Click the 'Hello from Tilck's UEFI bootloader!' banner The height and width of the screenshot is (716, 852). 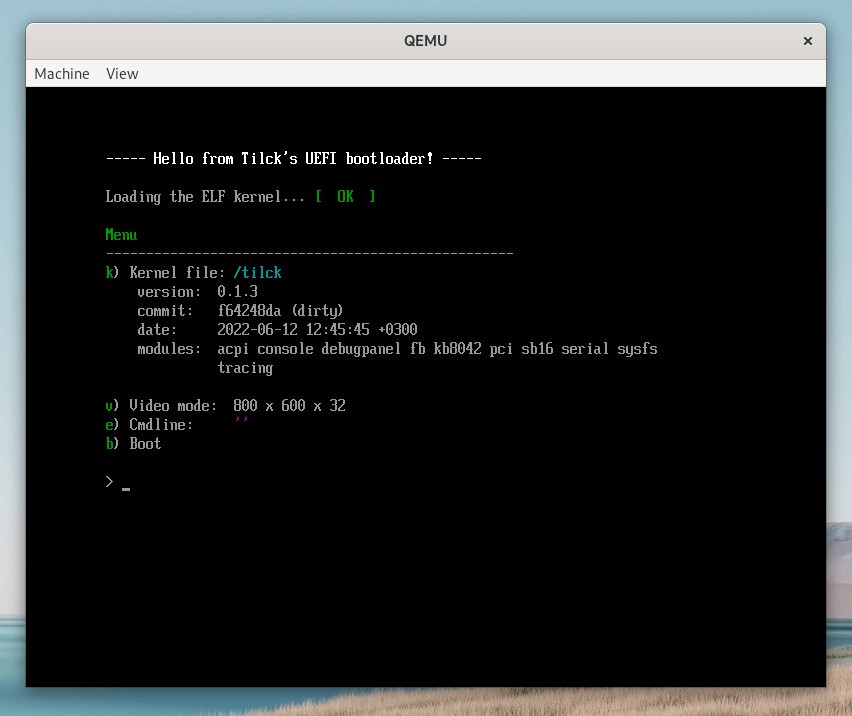[x=293, y=158]
